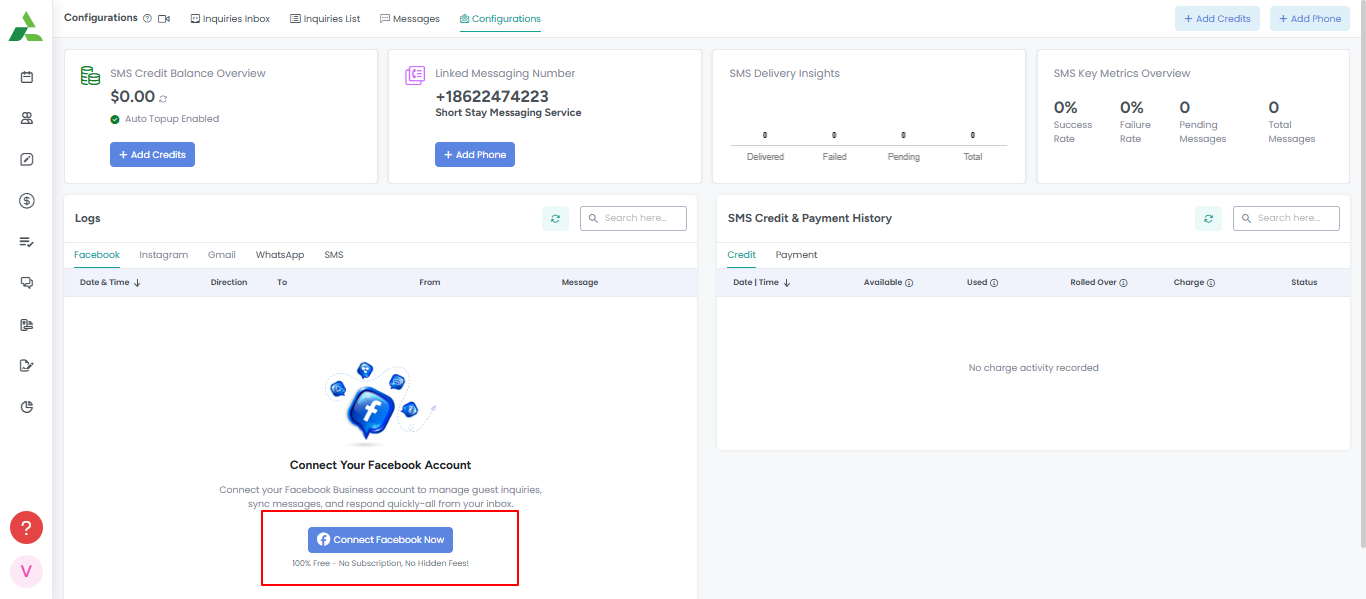Open the calendar icon in the sidebar
The width and height of the screenshot is (1366, 599).
pos(27,77)
